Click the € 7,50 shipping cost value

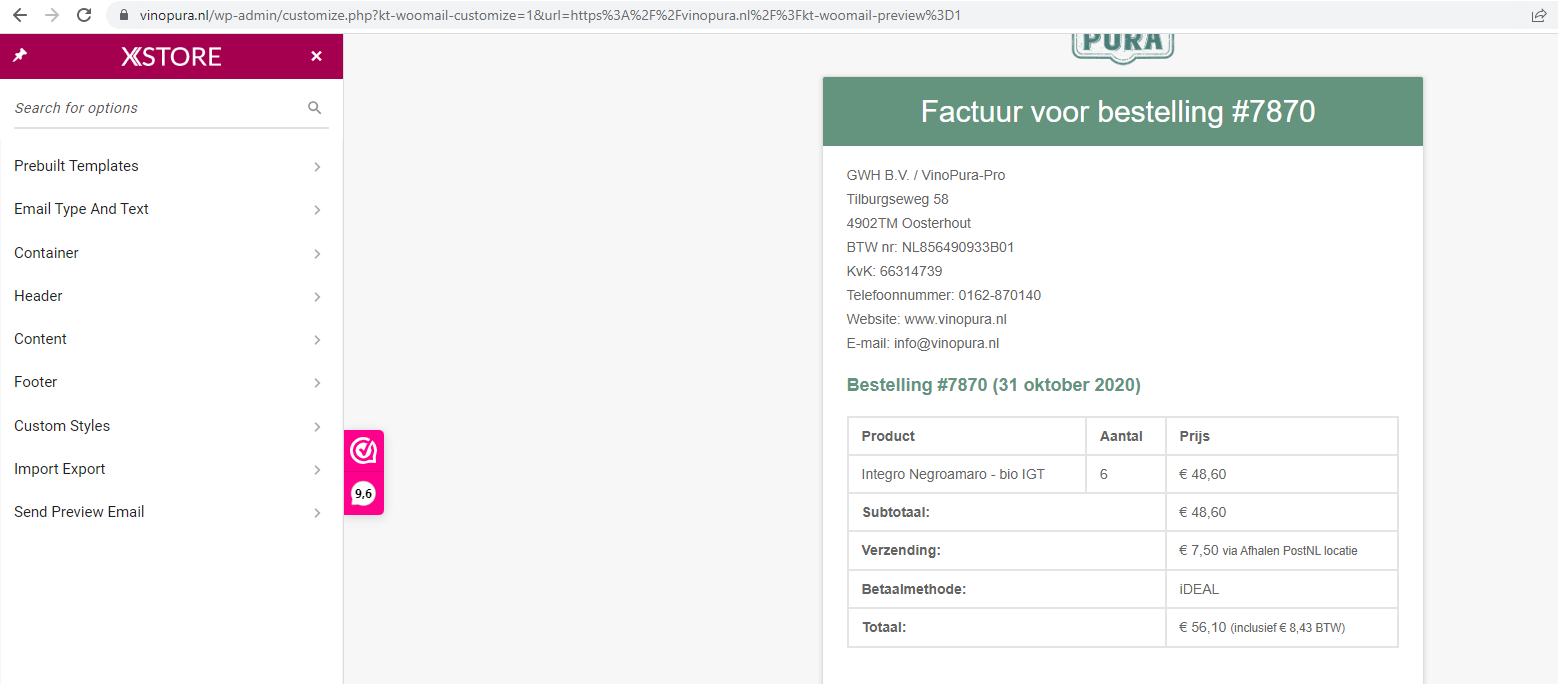click(1198, 550)
